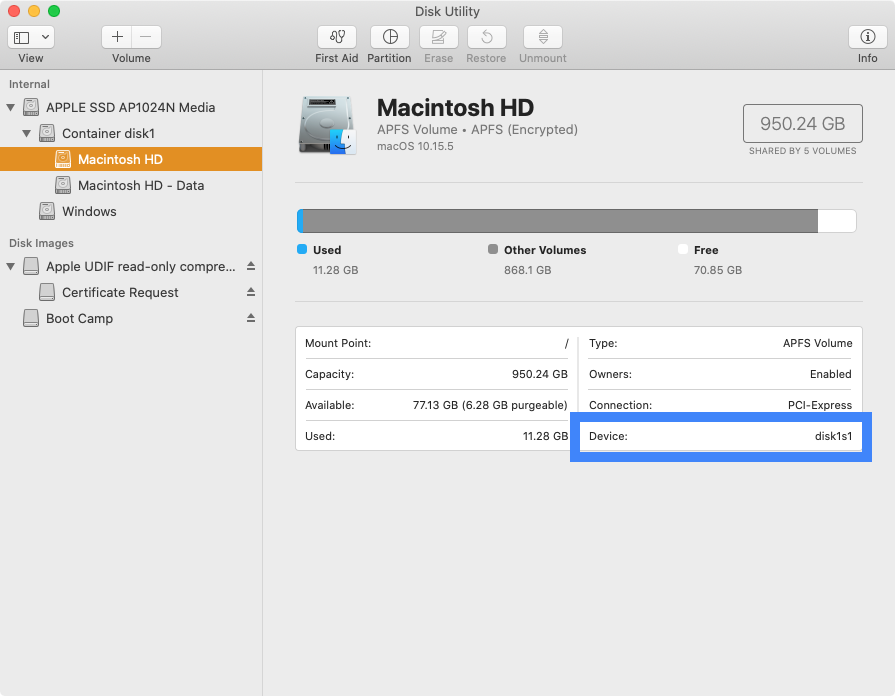Click the 70.85 GB free value

pyautogui.click(x=717, y=270)
